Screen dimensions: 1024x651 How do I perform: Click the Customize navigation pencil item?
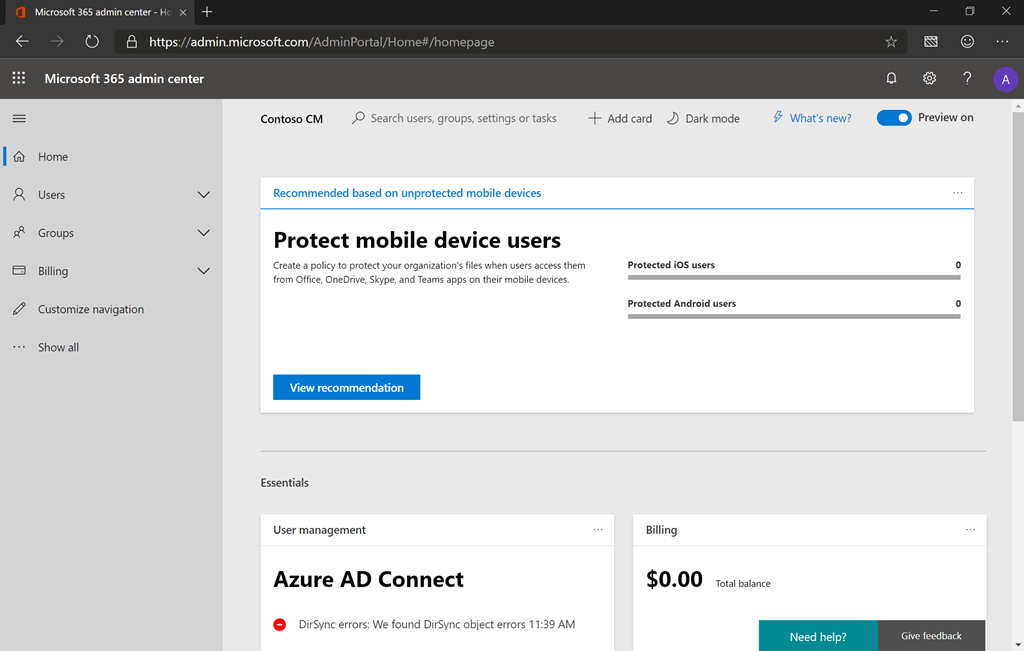tap(90, 309)
